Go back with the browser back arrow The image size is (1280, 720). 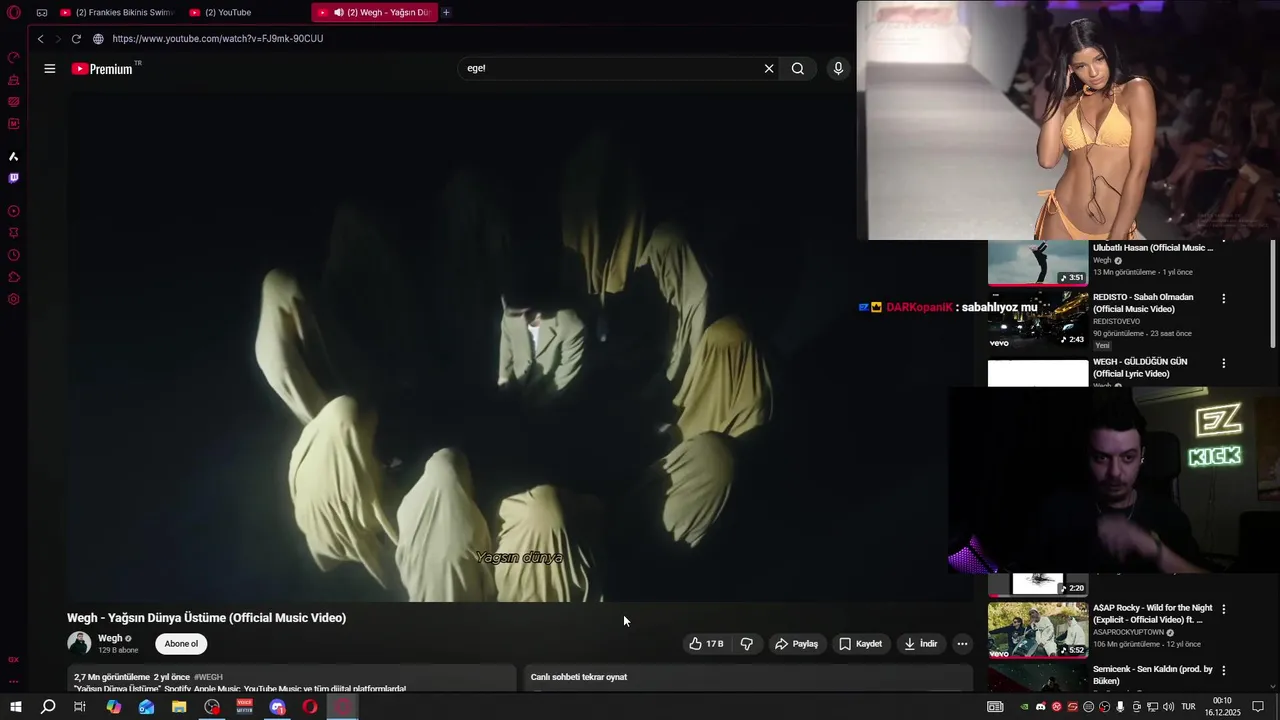[x=40, y=39]
